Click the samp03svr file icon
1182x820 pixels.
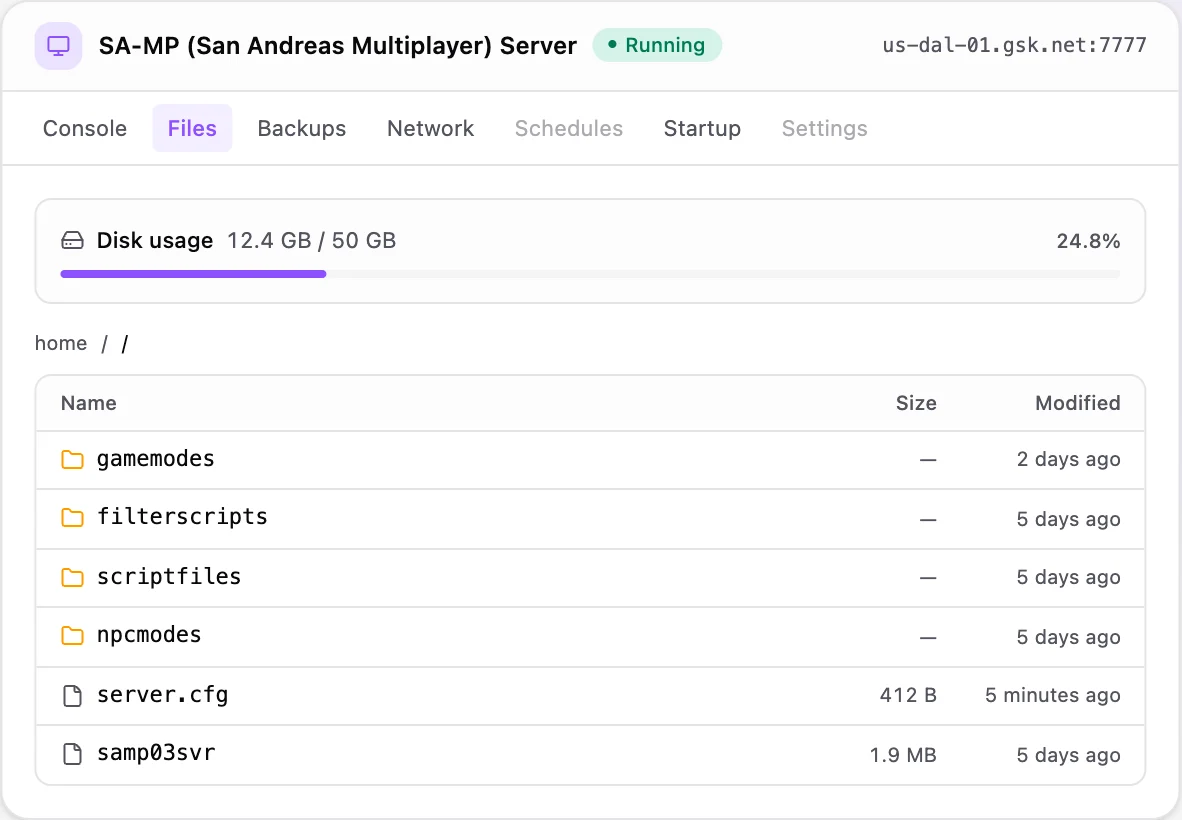pyautogui.click(x=72, y=754)
